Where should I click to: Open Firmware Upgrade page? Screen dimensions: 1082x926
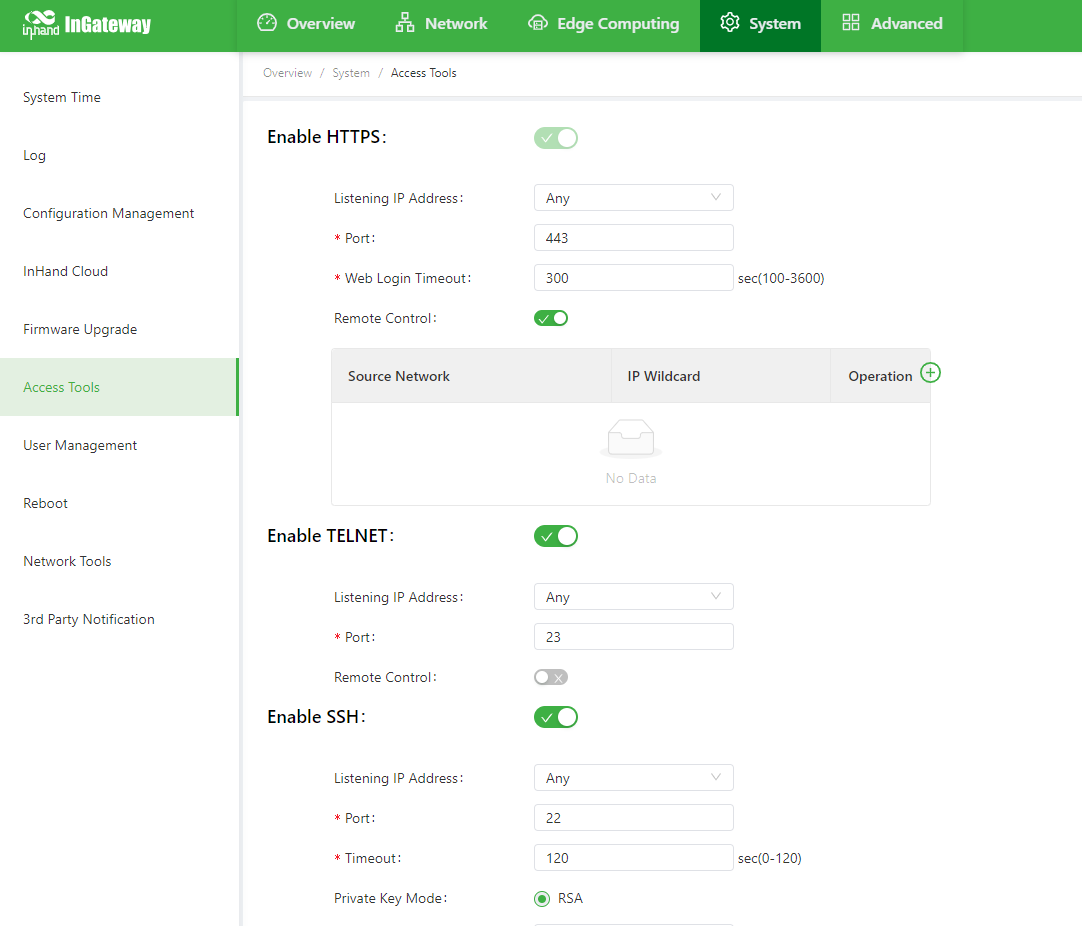[119, 329]
